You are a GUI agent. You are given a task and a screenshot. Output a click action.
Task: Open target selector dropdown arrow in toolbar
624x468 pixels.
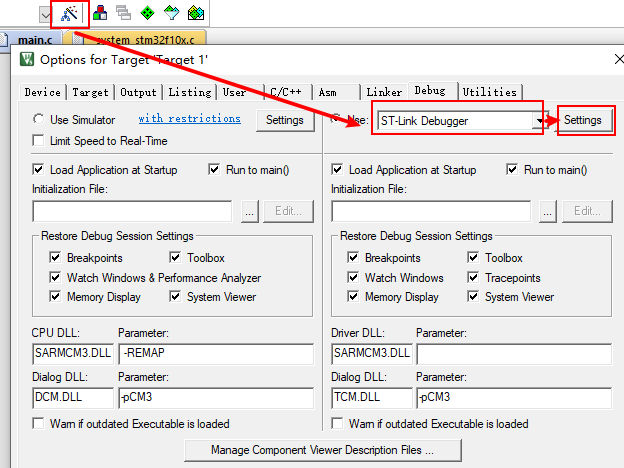click(x=45, y=14)
